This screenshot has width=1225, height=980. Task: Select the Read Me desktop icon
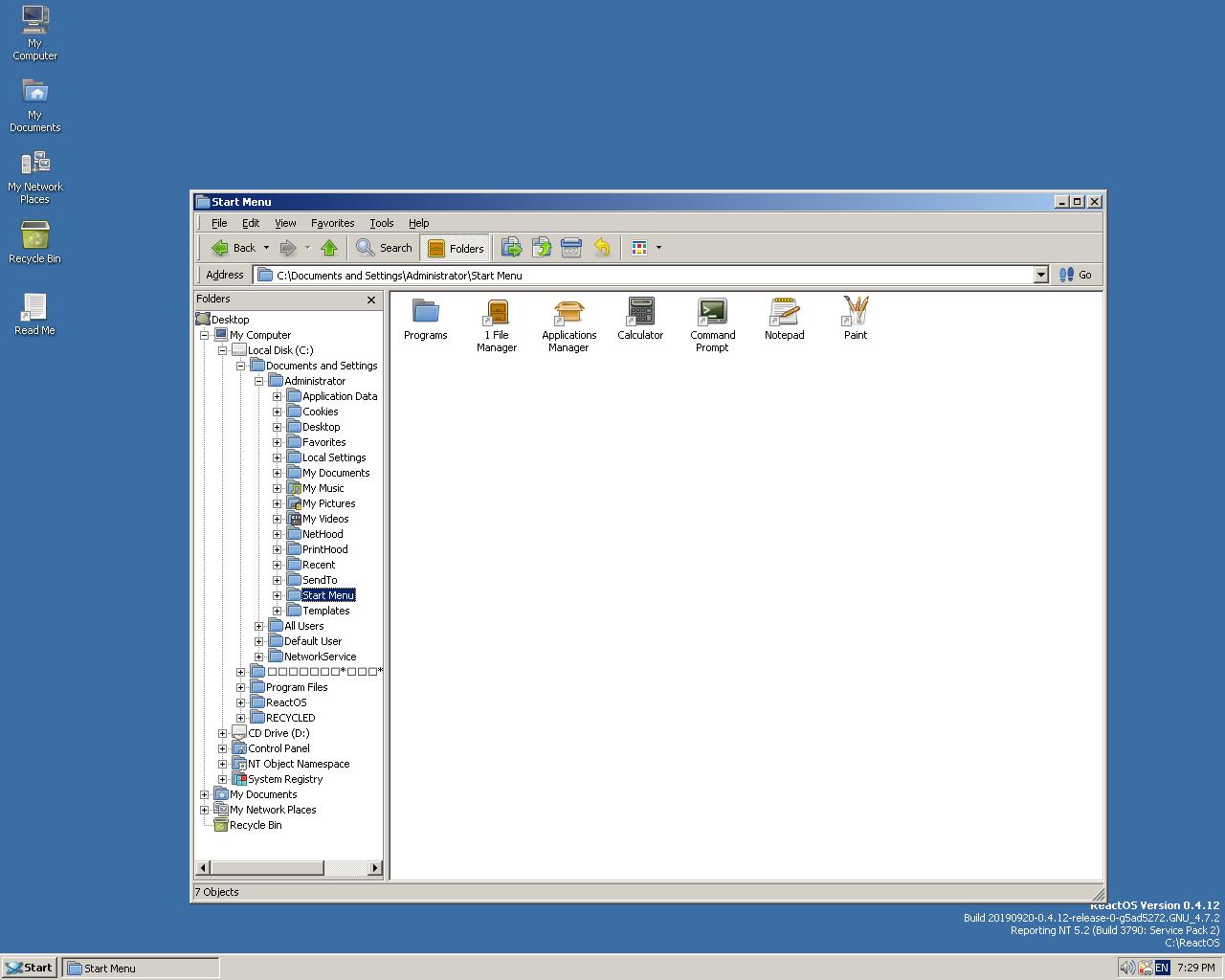34,314
